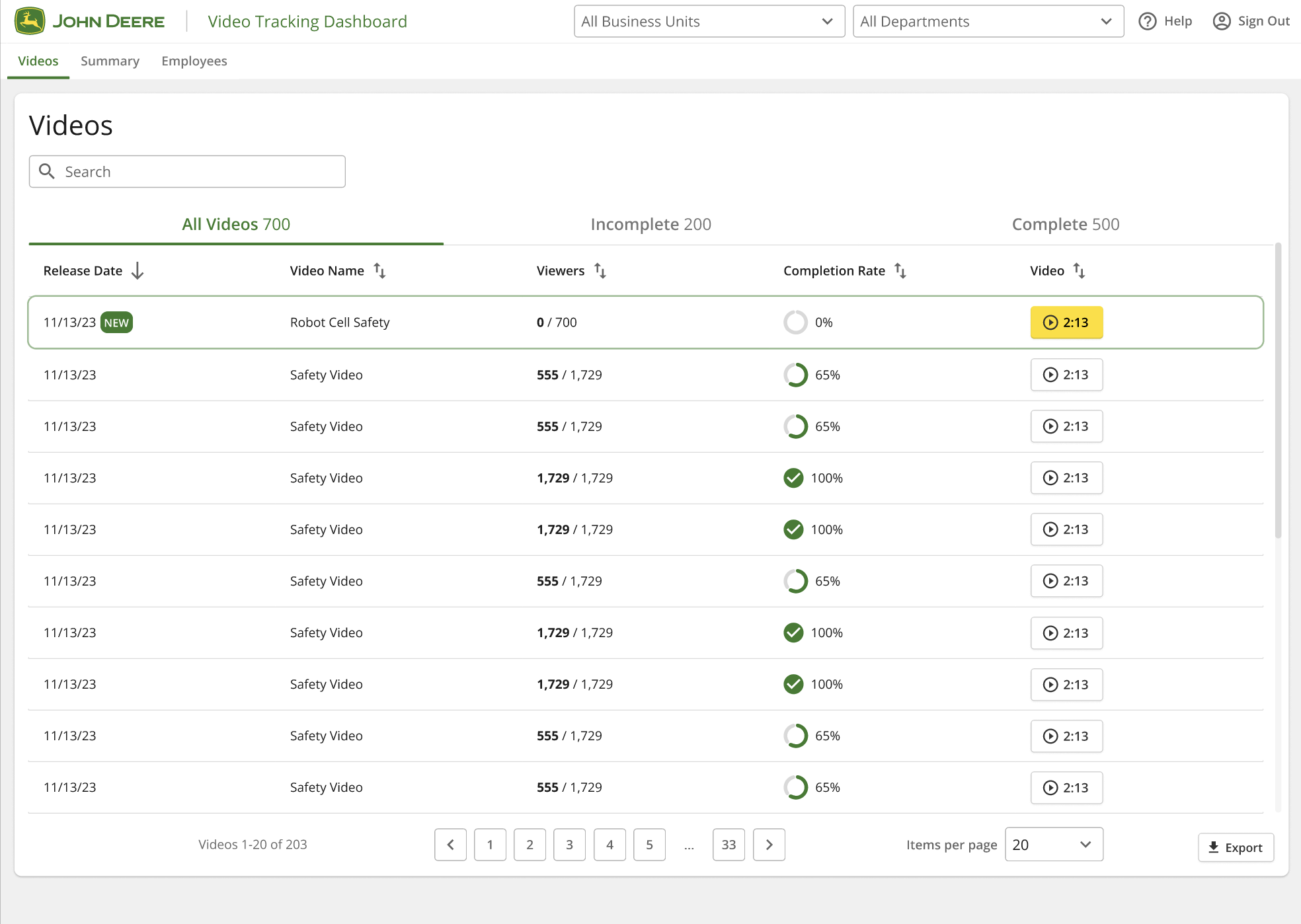
Task: Play video in the third row
Action: [x=1066, y=426]
